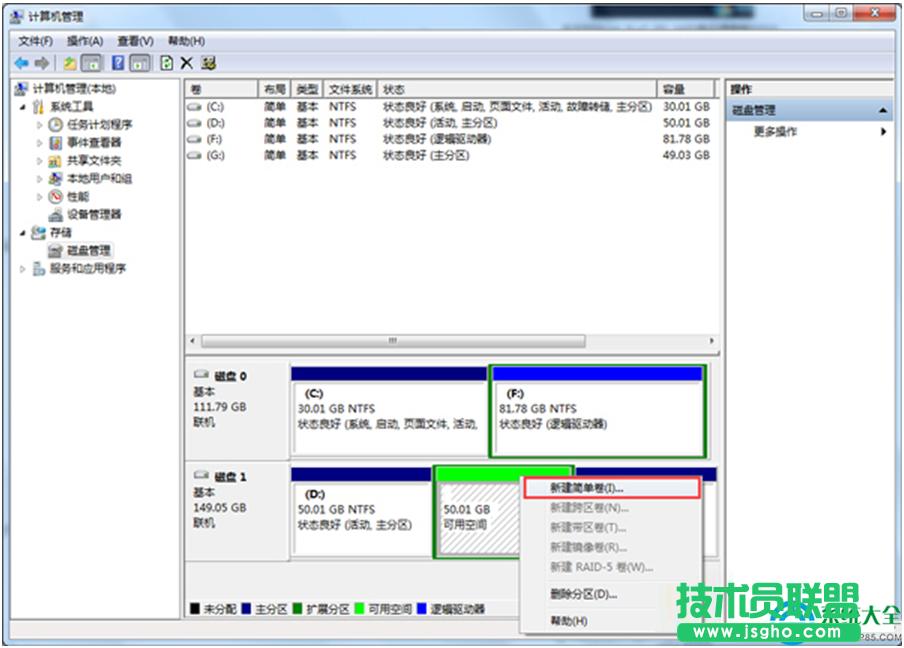This screenshot has width=904, height=648.
Task: Expand the 共享文件夹 node arrow
Action: pos(39,161)
